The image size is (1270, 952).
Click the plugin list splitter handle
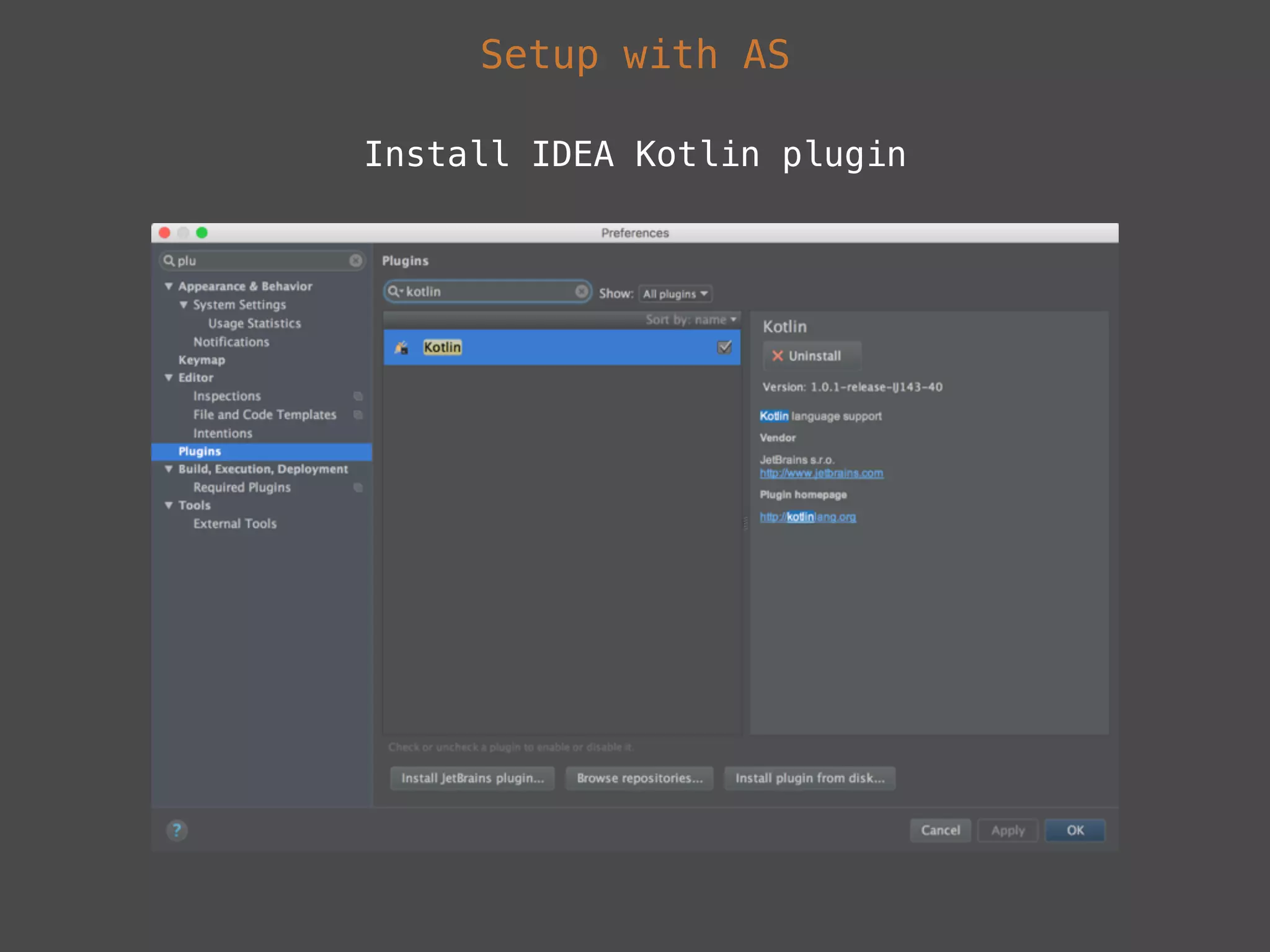click(x=745, y=524)
